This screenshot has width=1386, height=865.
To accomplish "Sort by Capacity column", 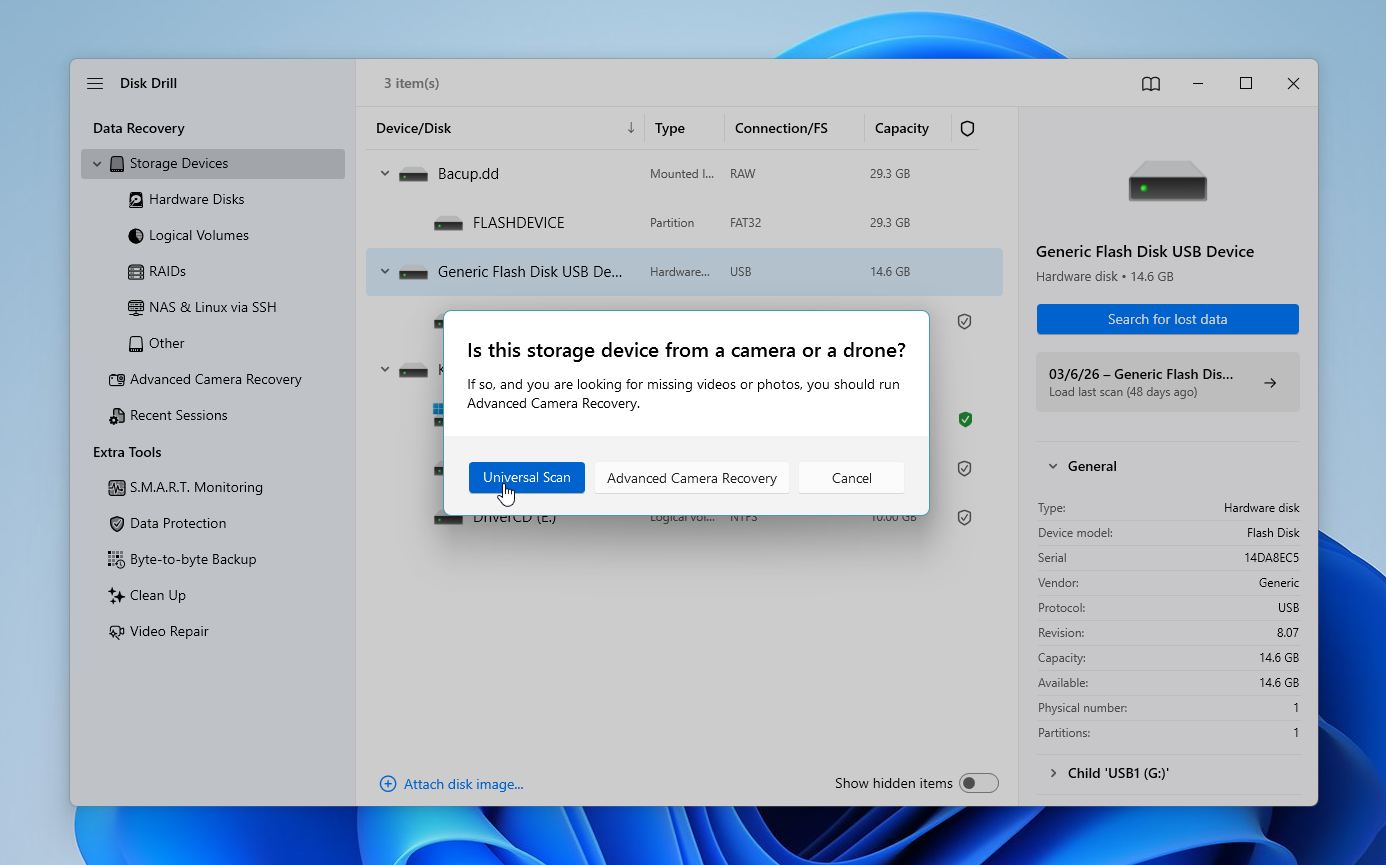I will click(x=902, y=129).
